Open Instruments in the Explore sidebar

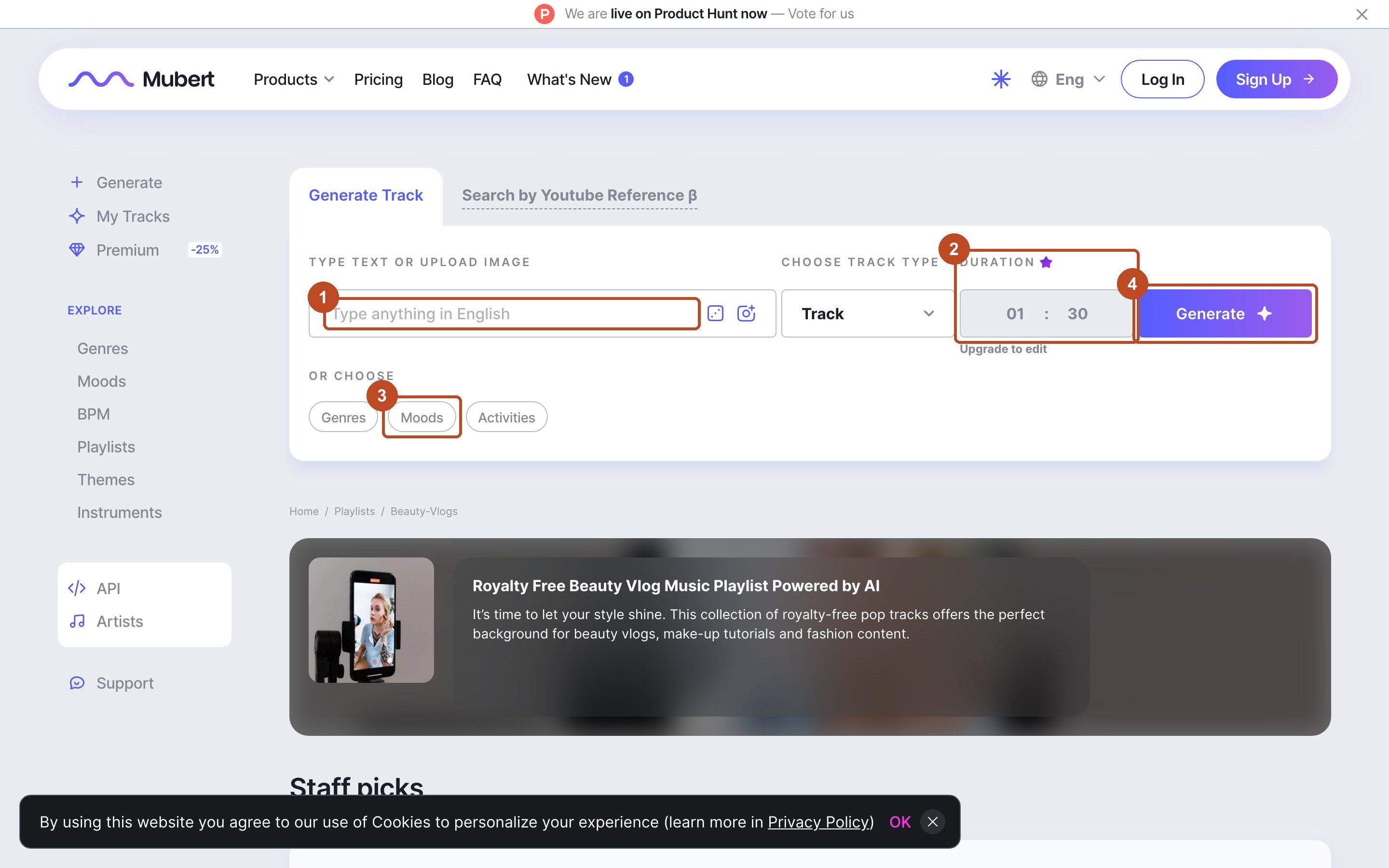click(120, 512)
